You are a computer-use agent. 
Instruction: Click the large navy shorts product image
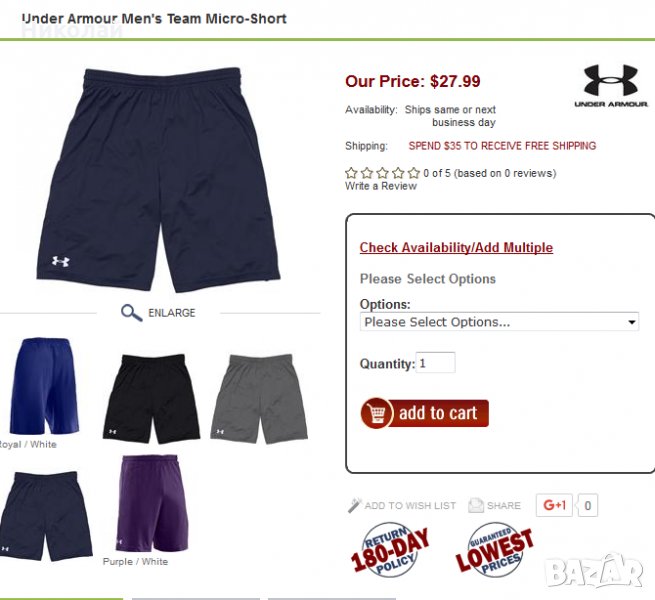pyautogui.click(x=158, y=180)
